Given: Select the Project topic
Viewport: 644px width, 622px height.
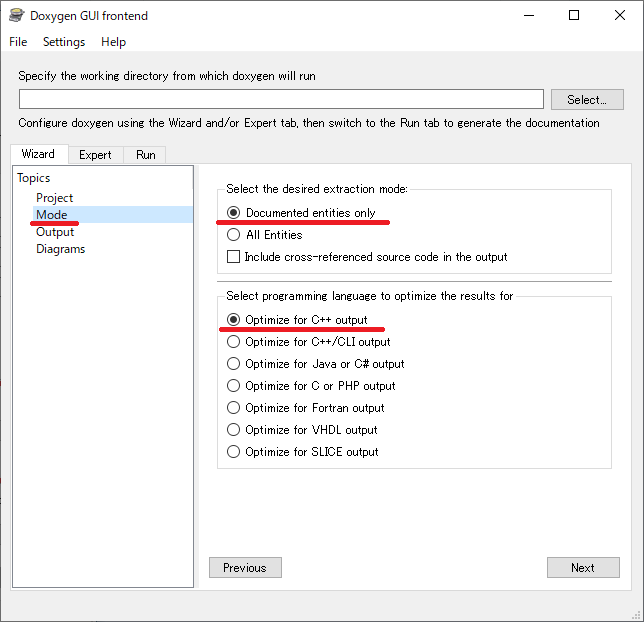Looking at the screenshot, I should point(55,198).
